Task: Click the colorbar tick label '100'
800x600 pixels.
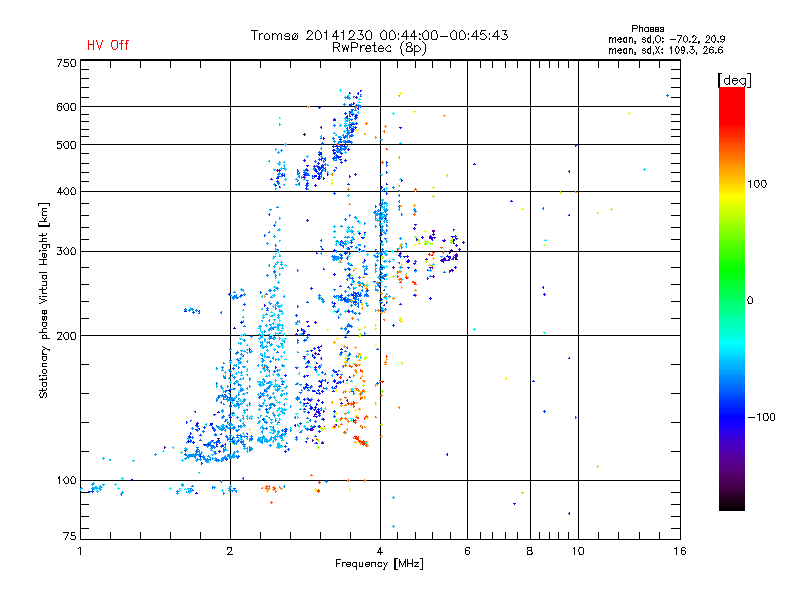Action: tap(757, 184)
